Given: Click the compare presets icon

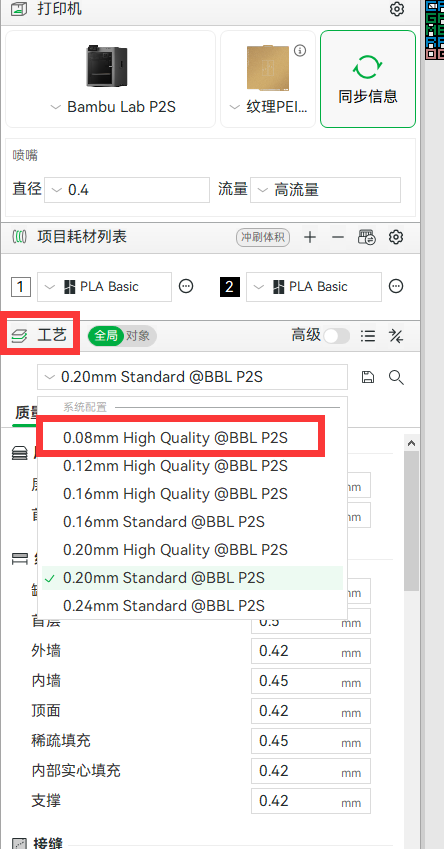Looking at the screenshot, I should pyautogui.click(x=396, y=336).
